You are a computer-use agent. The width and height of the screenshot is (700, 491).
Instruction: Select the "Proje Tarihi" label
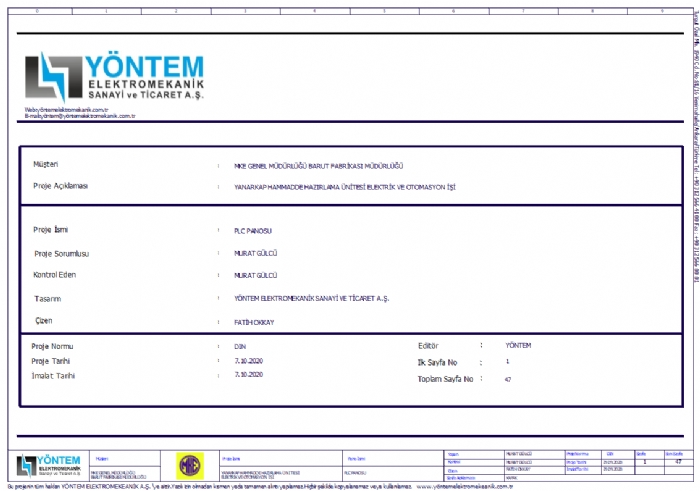tap(50, 361)
